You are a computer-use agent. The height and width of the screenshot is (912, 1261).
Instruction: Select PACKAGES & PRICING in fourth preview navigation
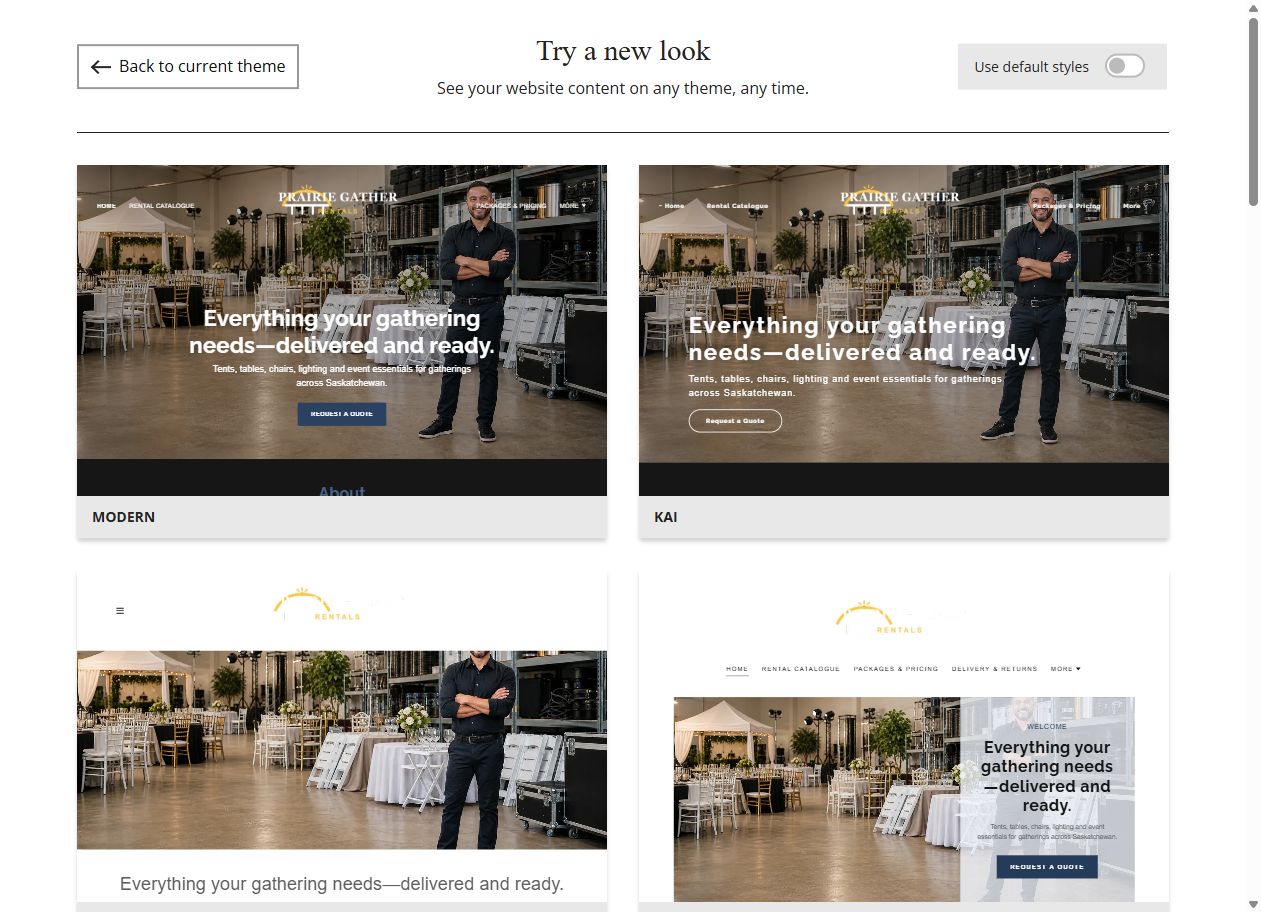(896, 668)
